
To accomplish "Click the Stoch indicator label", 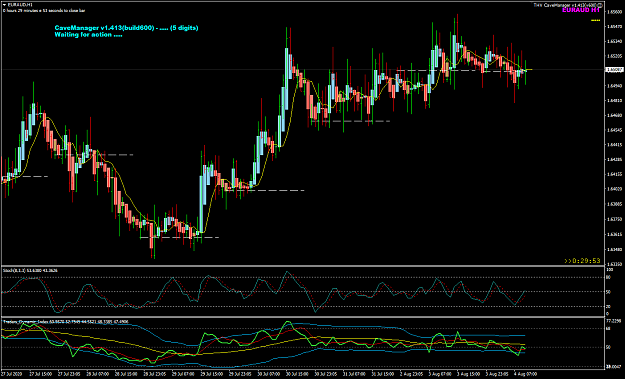I will coord(30,271).
